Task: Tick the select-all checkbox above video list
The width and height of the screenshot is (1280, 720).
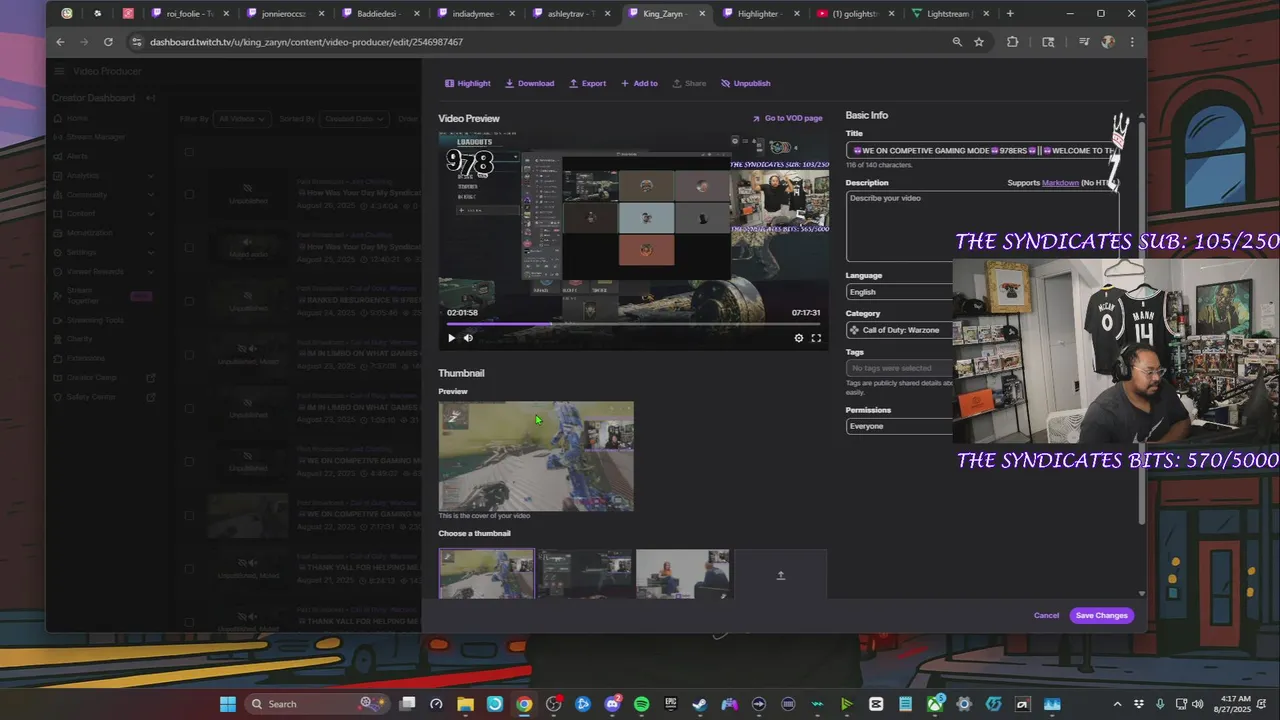Action: click(x=189, y=152)
